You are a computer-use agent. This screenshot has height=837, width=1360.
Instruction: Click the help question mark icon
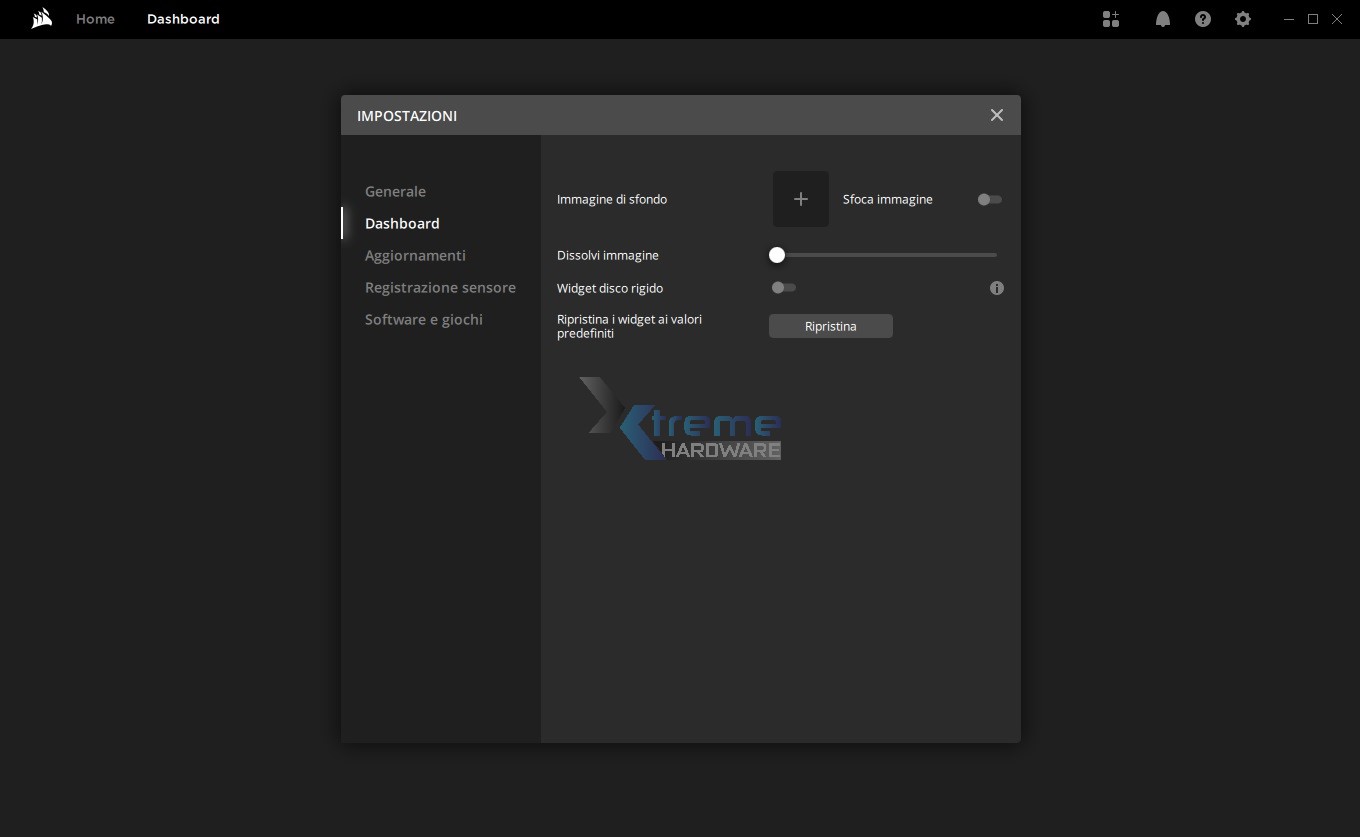click(x=1203, y=19)
